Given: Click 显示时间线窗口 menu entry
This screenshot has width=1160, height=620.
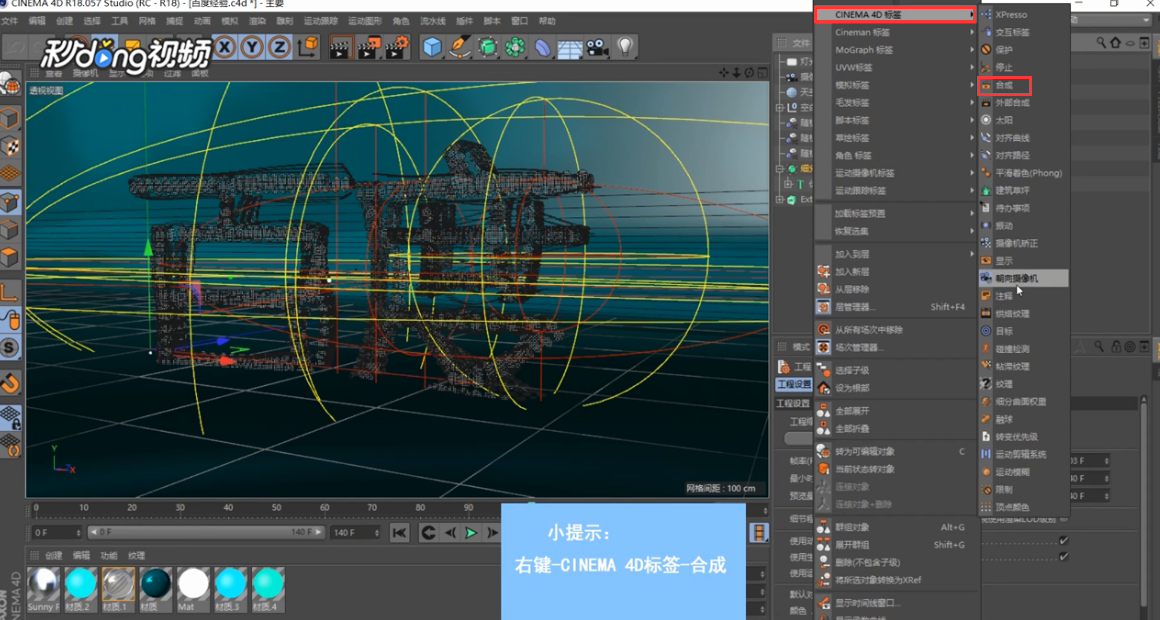Looking at the screenshot, I should tap(895, 603).
